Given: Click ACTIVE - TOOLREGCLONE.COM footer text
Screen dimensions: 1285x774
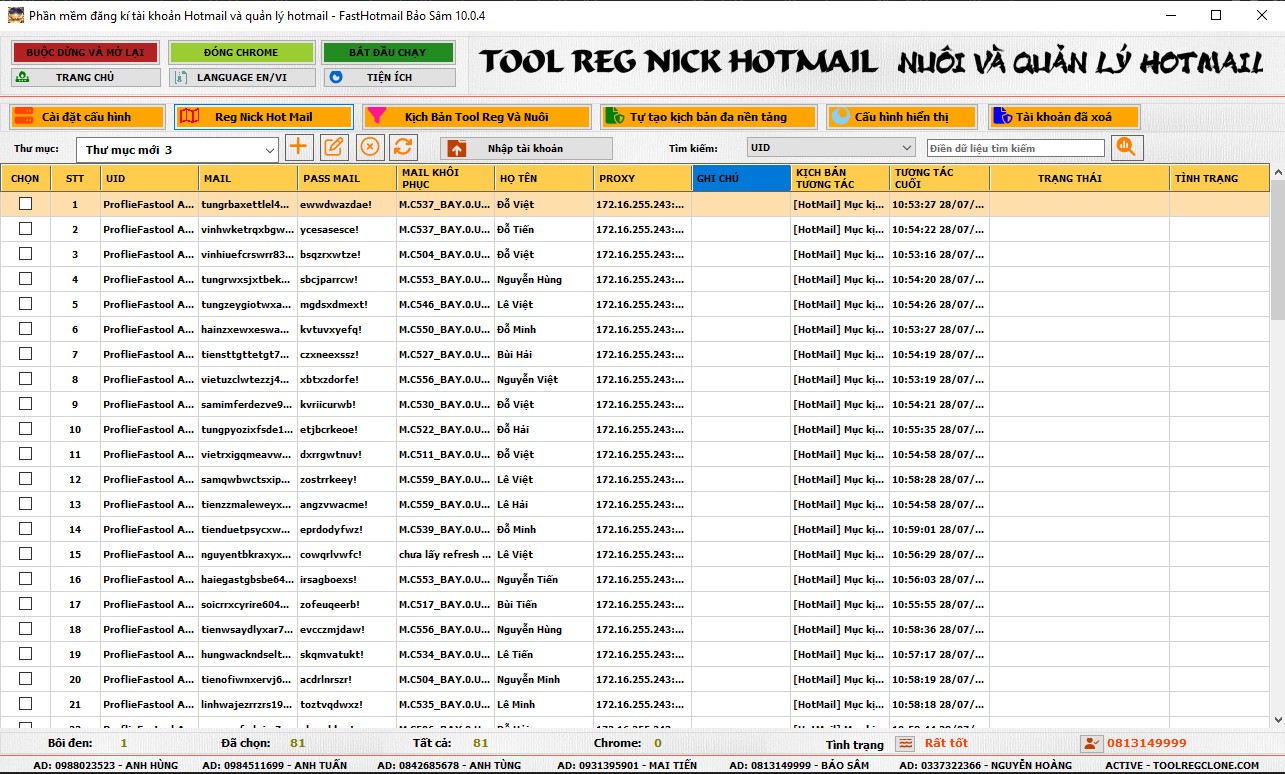Looking at the screenshot, I should [x=1183, y=766].
